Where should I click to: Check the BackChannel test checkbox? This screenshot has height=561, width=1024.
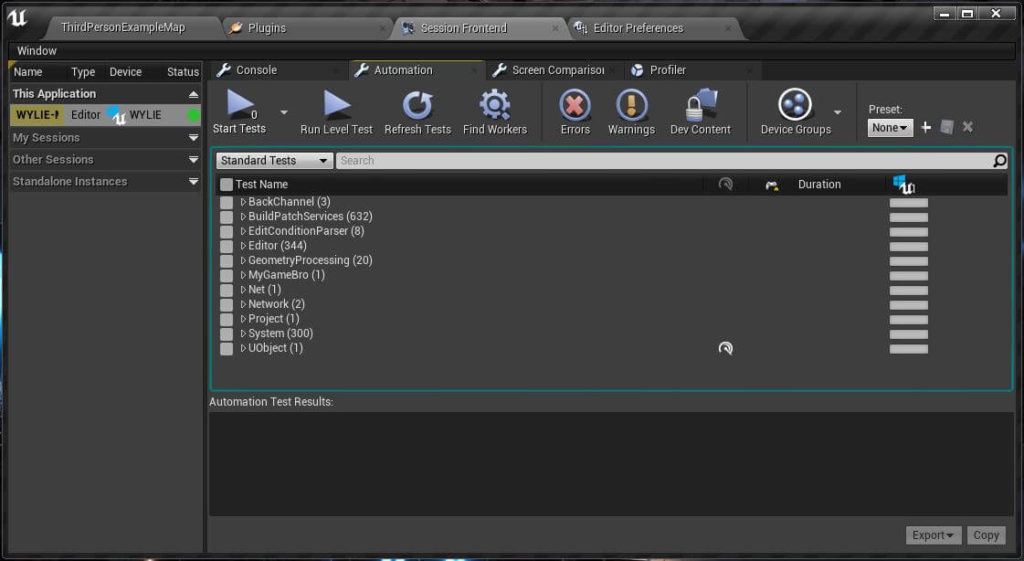pyautogui.click(x=226, y=202)
